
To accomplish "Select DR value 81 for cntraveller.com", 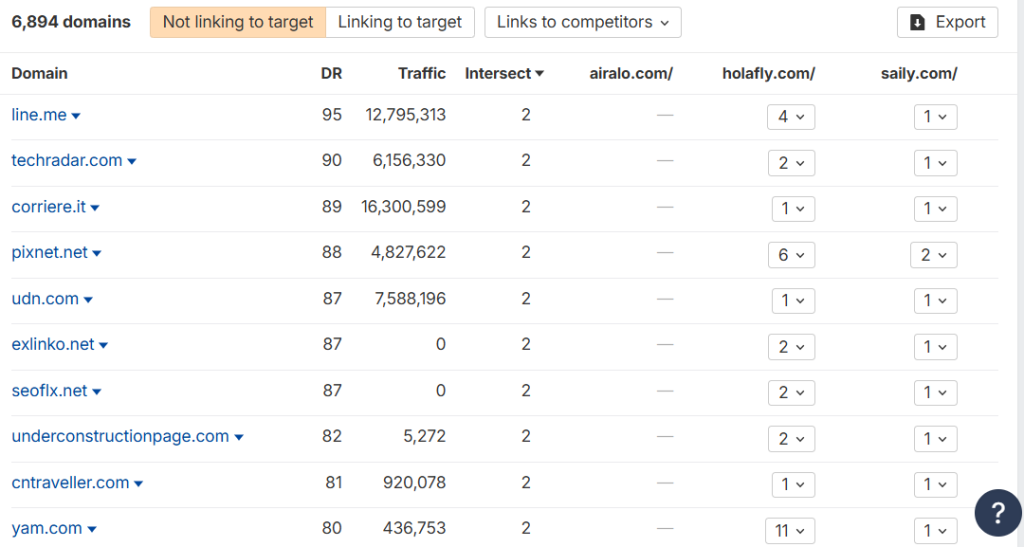I will tap(334, 483).
